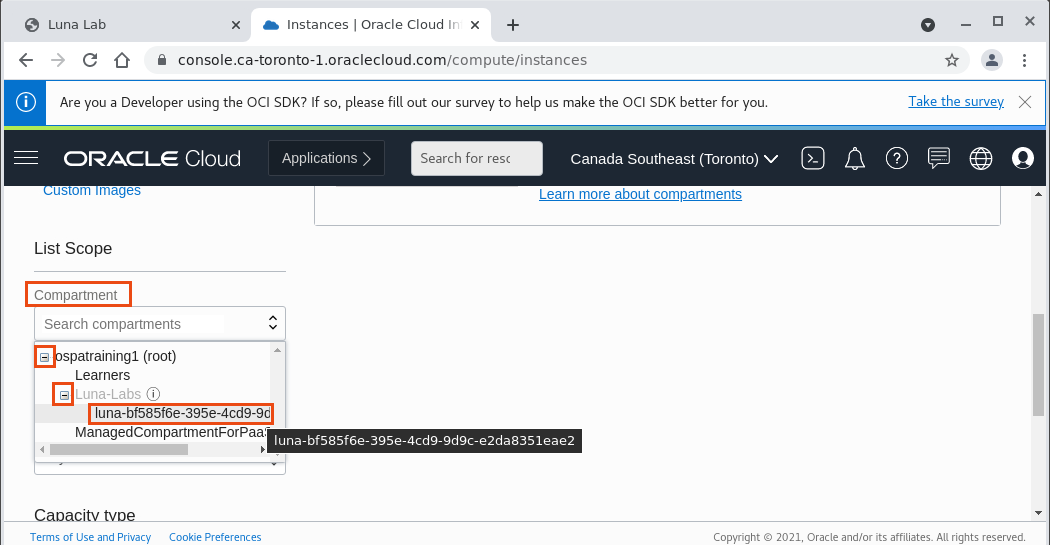Open the Chrome tab search dropdown arrow
1050x545 pixels.
(927, 25)
